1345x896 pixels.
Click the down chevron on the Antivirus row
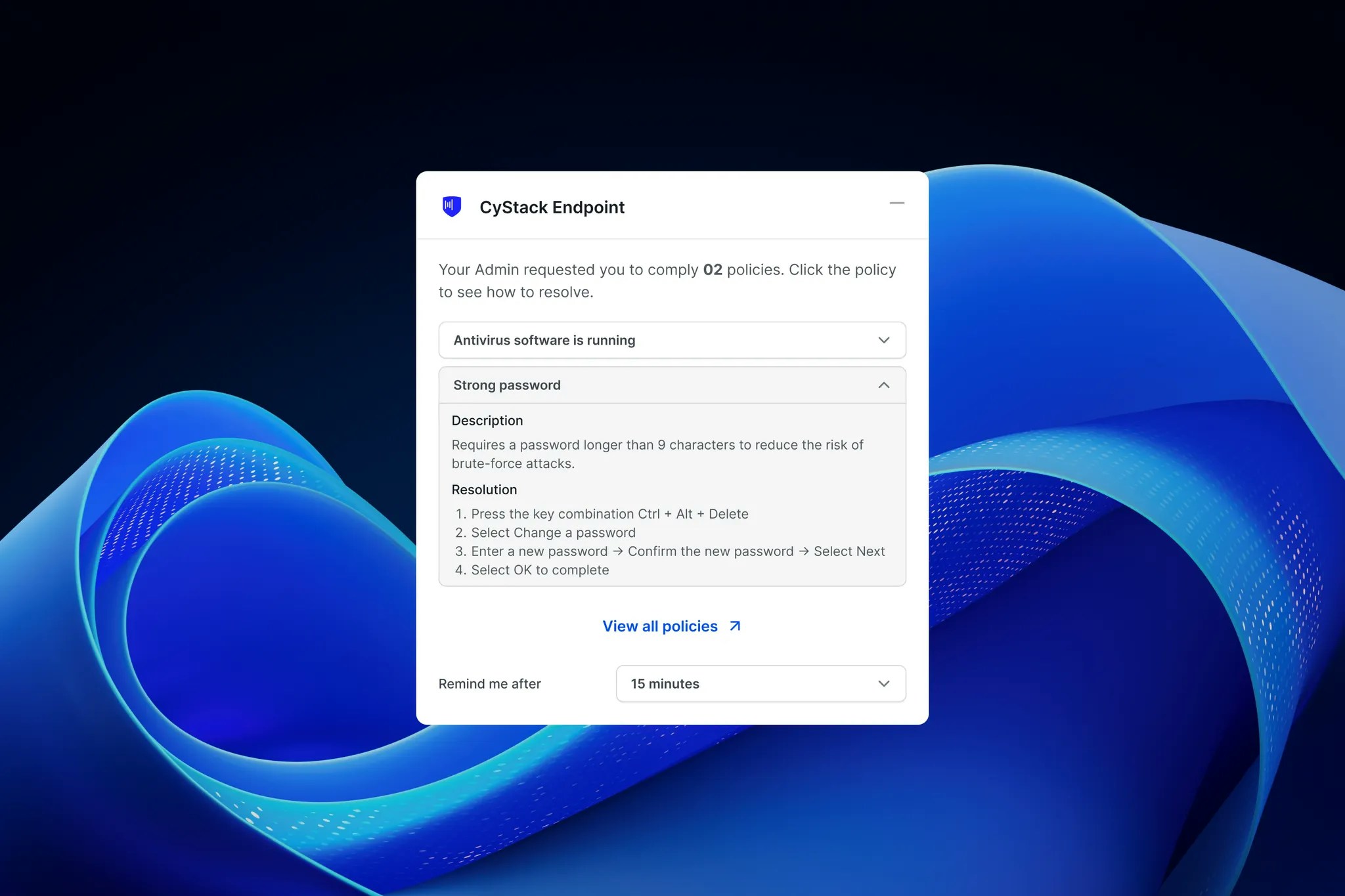pos(883,340)
